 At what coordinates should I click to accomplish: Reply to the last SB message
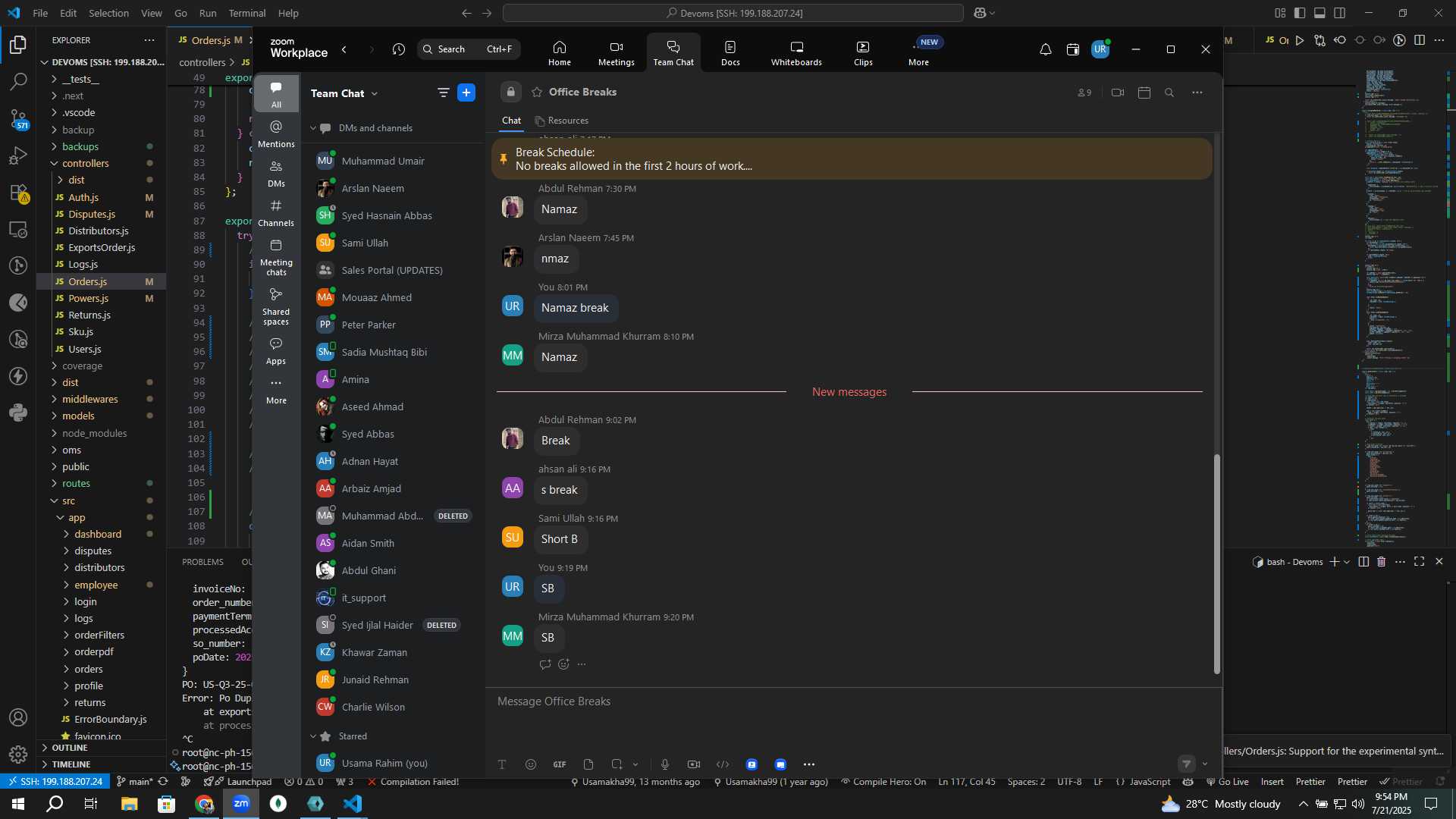tap(544, 664)
